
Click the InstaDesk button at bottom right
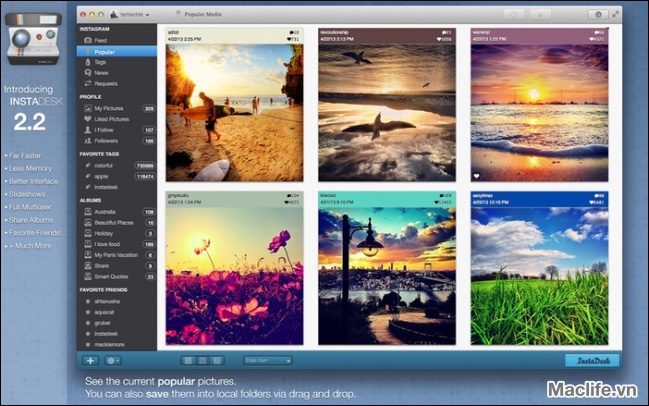tap(591, 360)
